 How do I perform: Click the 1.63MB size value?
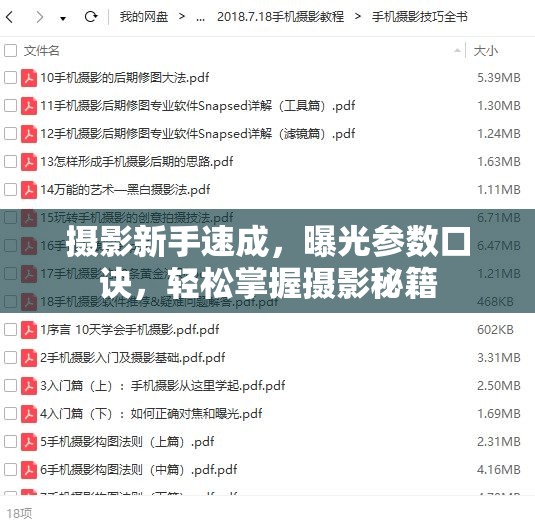[x=499, y=162]
